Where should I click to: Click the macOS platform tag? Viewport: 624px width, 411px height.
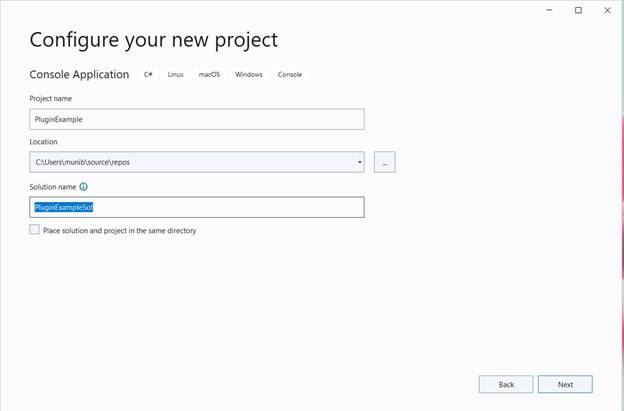(209, 74)
